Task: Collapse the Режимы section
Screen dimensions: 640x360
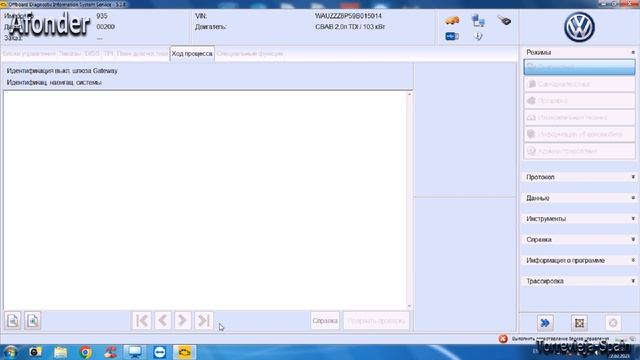Action: [633, 52]
